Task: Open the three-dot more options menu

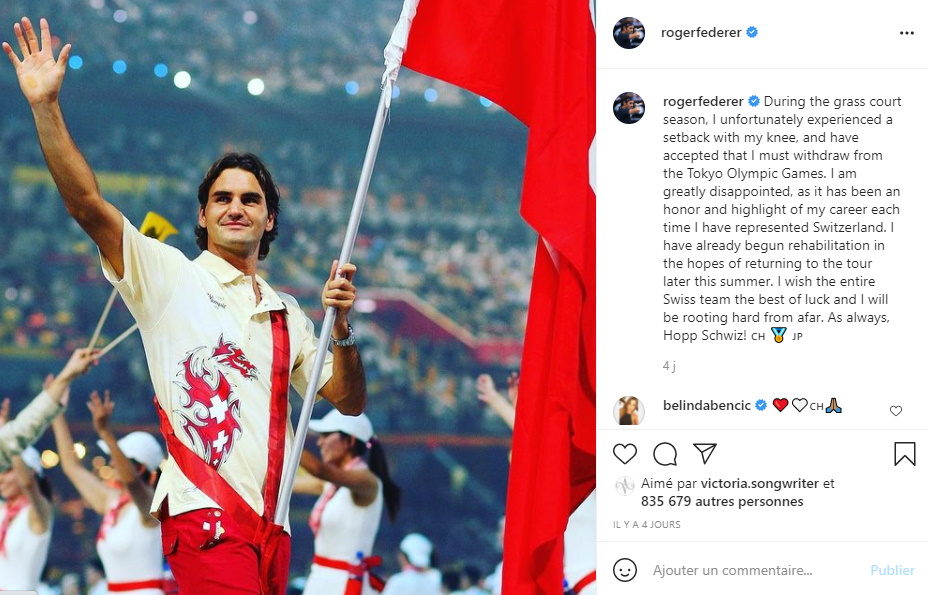Action: [907, 33]
